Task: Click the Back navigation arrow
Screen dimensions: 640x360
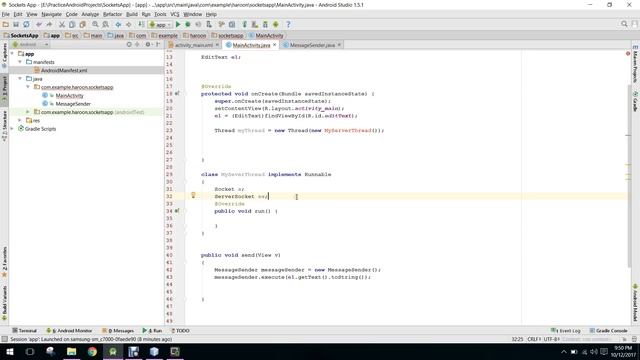Action: 118,24
